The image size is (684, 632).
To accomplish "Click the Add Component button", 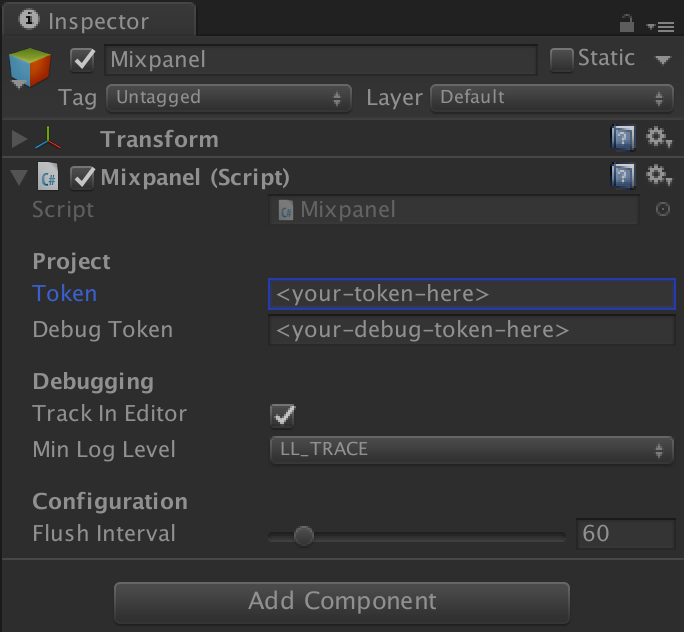I will coord(342,602).
